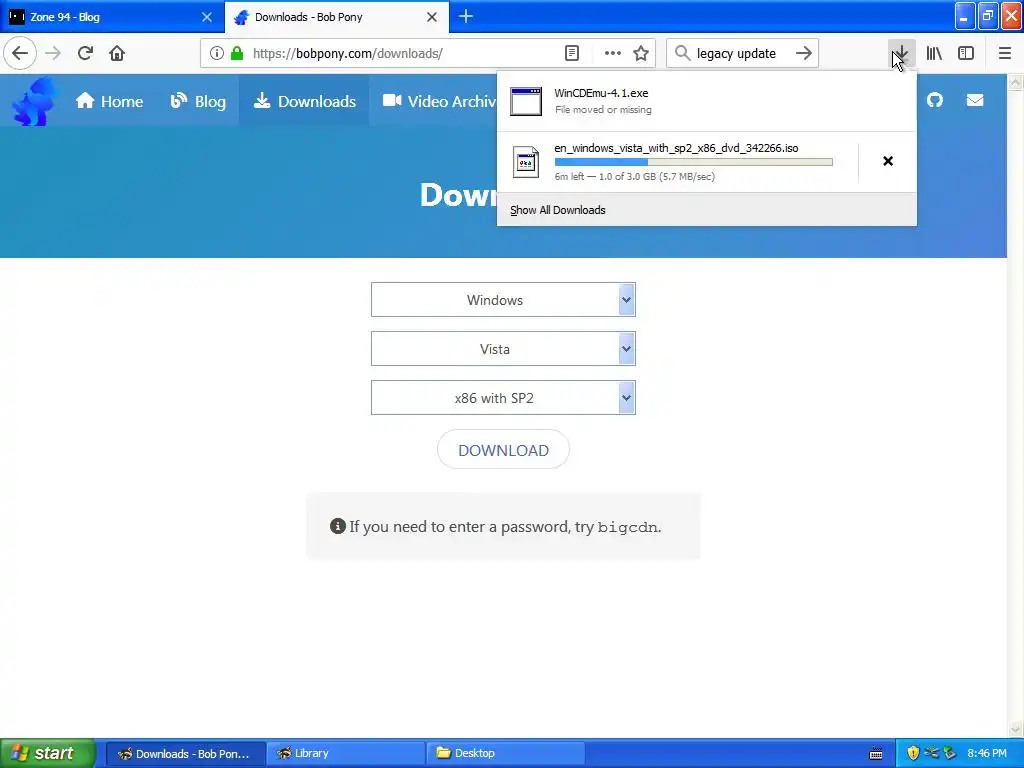This screenshot has width=1024, height=768.
Task: Expand the x86 with SP2 dropdown
Action: [x=503, y=398]
